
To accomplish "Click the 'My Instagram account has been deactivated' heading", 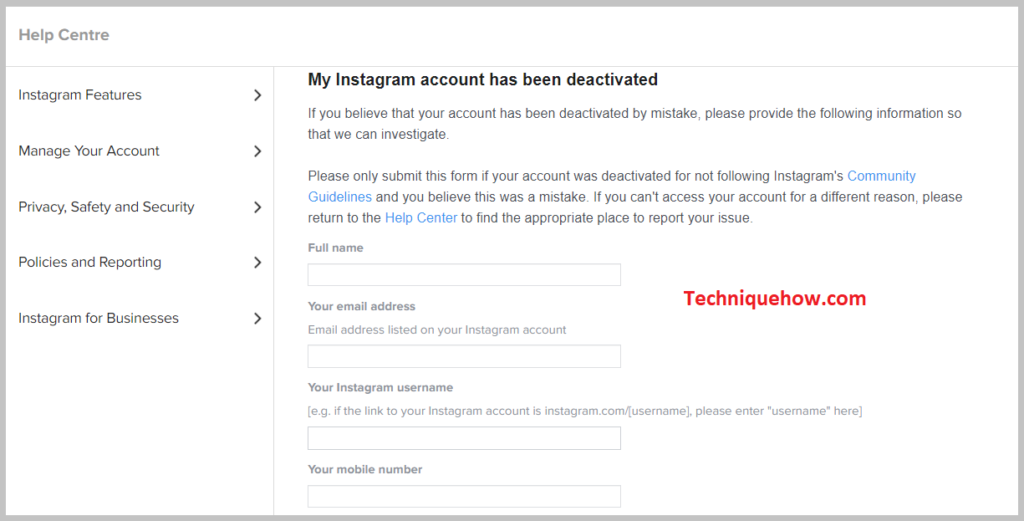I will coord(483,80).
